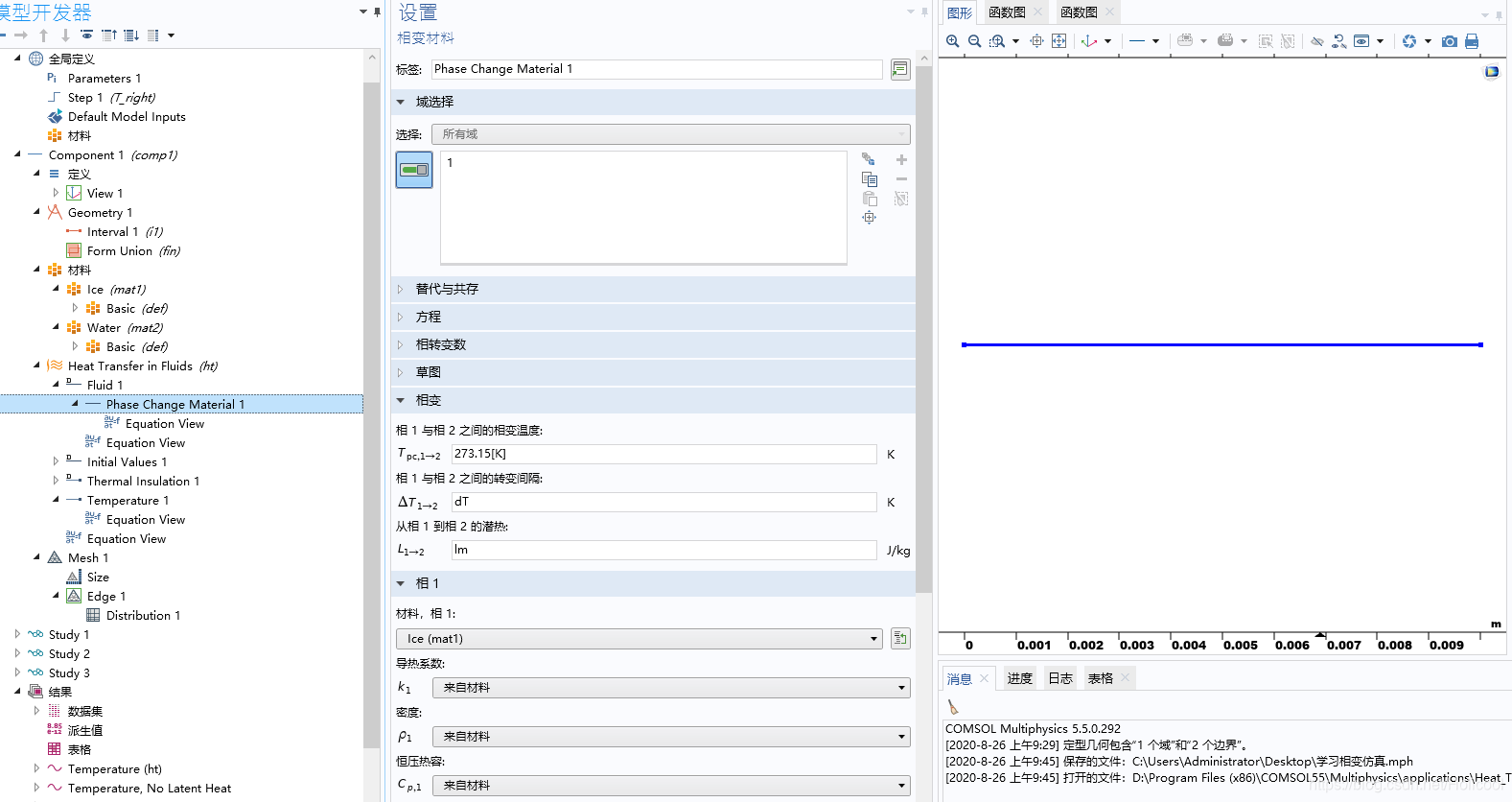Click the view hidden entities icon
The width and height of the screenshot is (1512, 802).
point(1361,41)
